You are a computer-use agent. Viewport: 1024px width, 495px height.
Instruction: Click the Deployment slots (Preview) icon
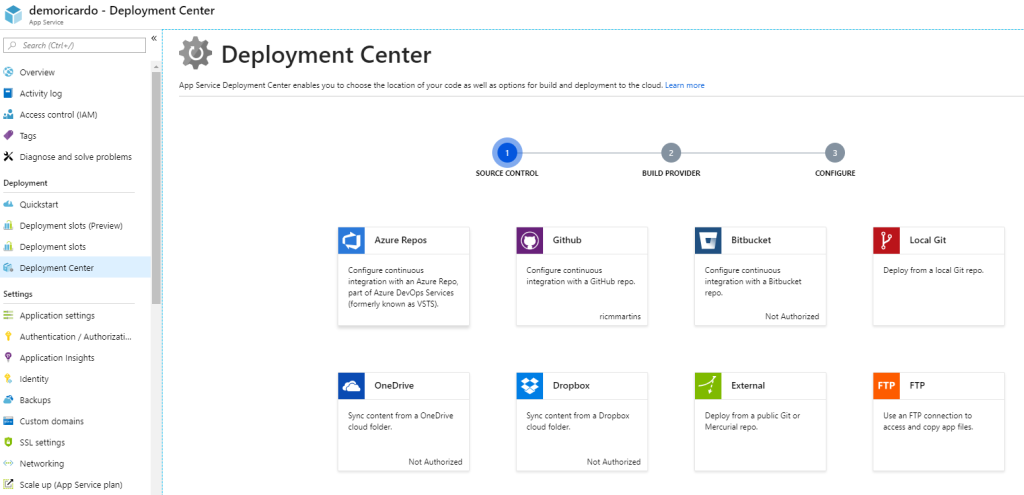[x=8, y=226]
